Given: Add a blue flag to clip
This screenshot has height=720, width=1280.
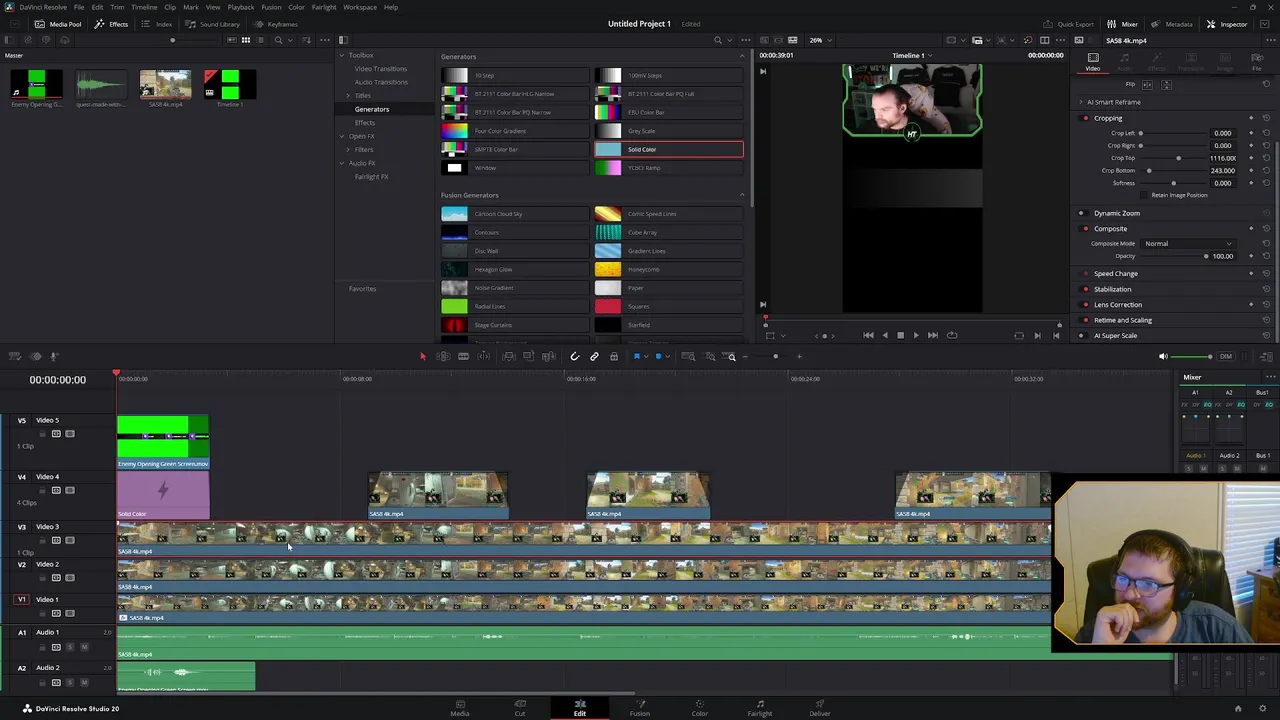Looking at the screenshot, I should click(x=636, y=356).
